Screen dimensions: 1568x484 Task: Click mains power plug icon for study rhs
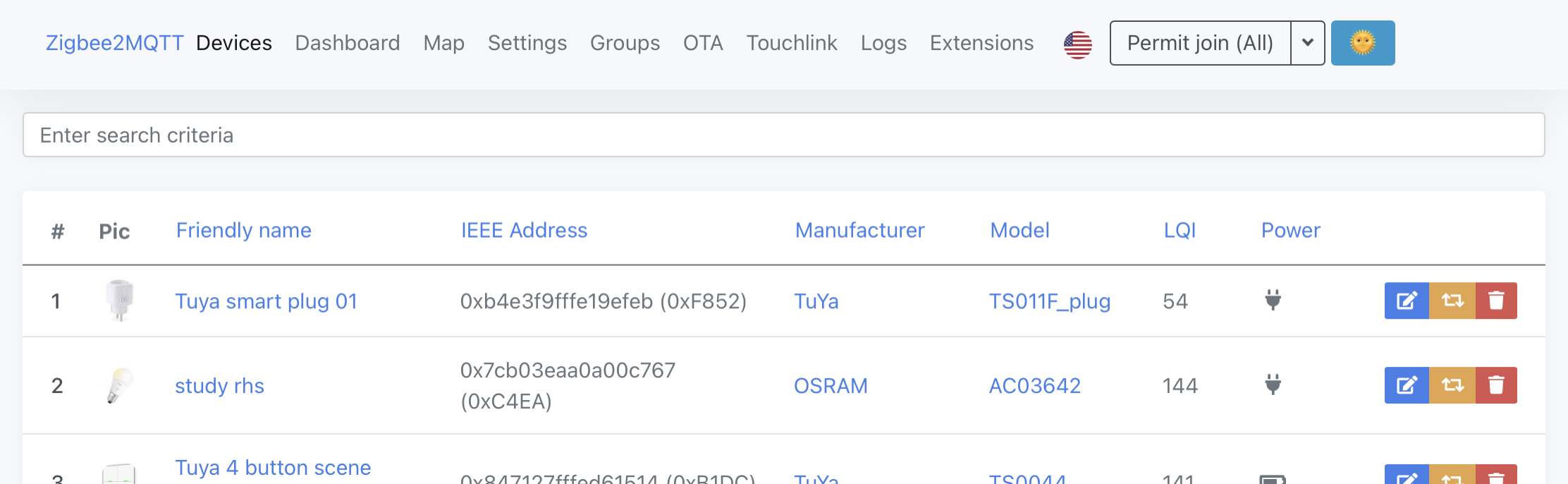pyautogui.click(x=1273, y=385)
